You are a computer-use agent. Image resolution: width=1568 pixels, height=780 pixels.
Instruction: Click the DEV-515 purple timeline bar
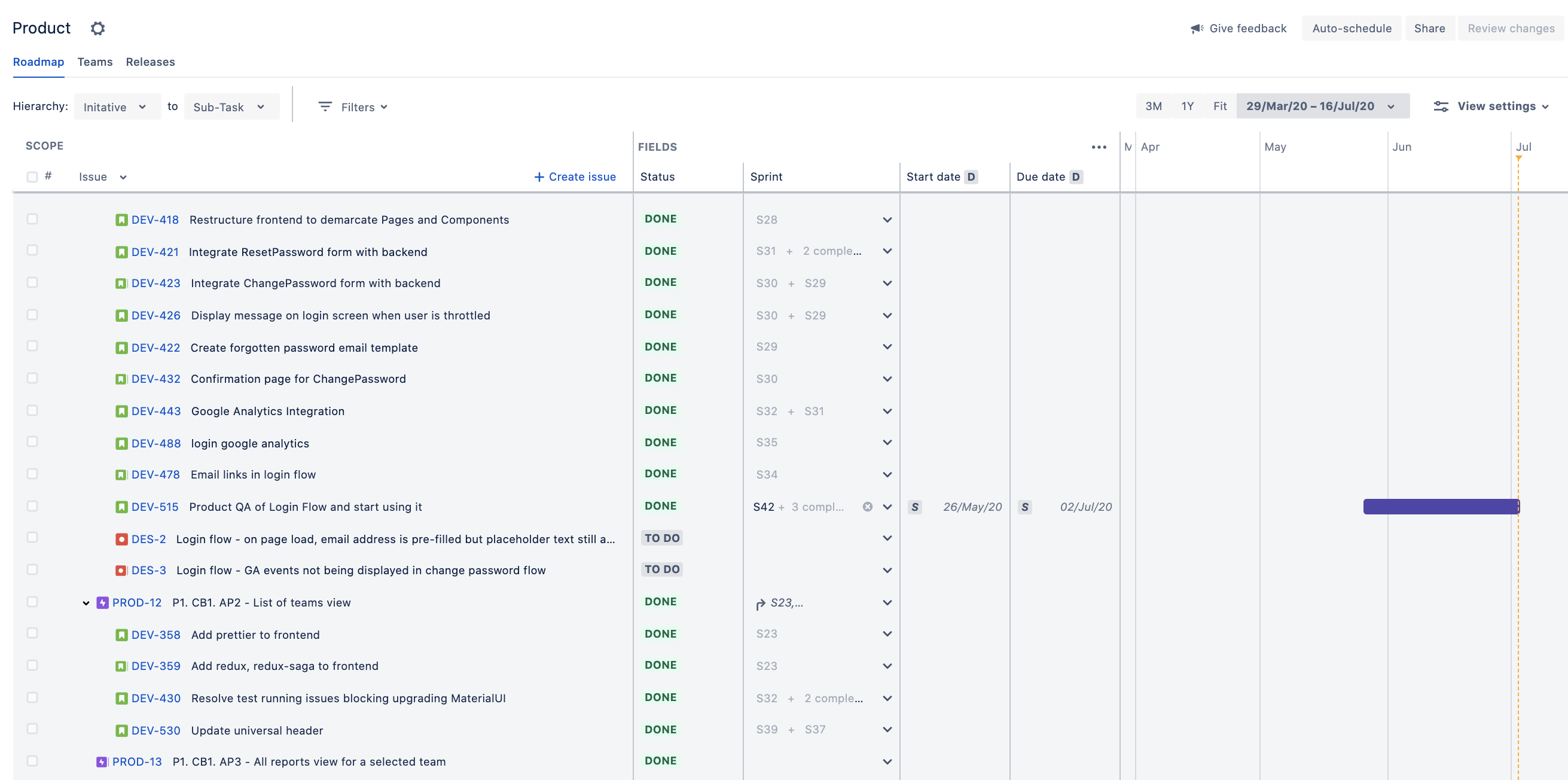coord(1441,507)
